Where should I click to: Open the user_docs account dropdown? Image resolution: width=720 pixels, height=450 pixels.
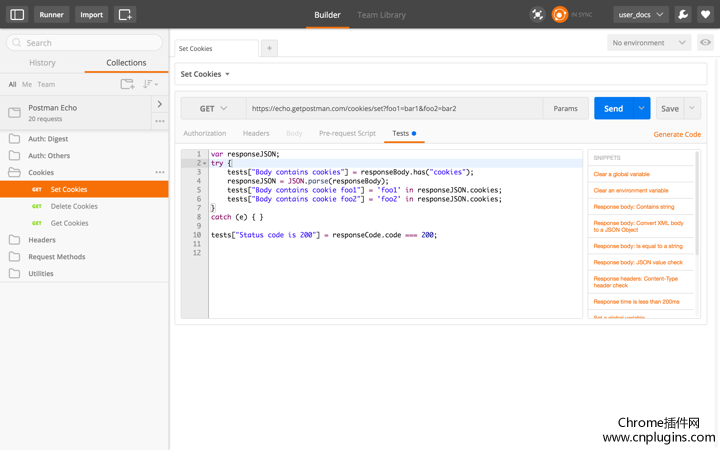(641, 15)
